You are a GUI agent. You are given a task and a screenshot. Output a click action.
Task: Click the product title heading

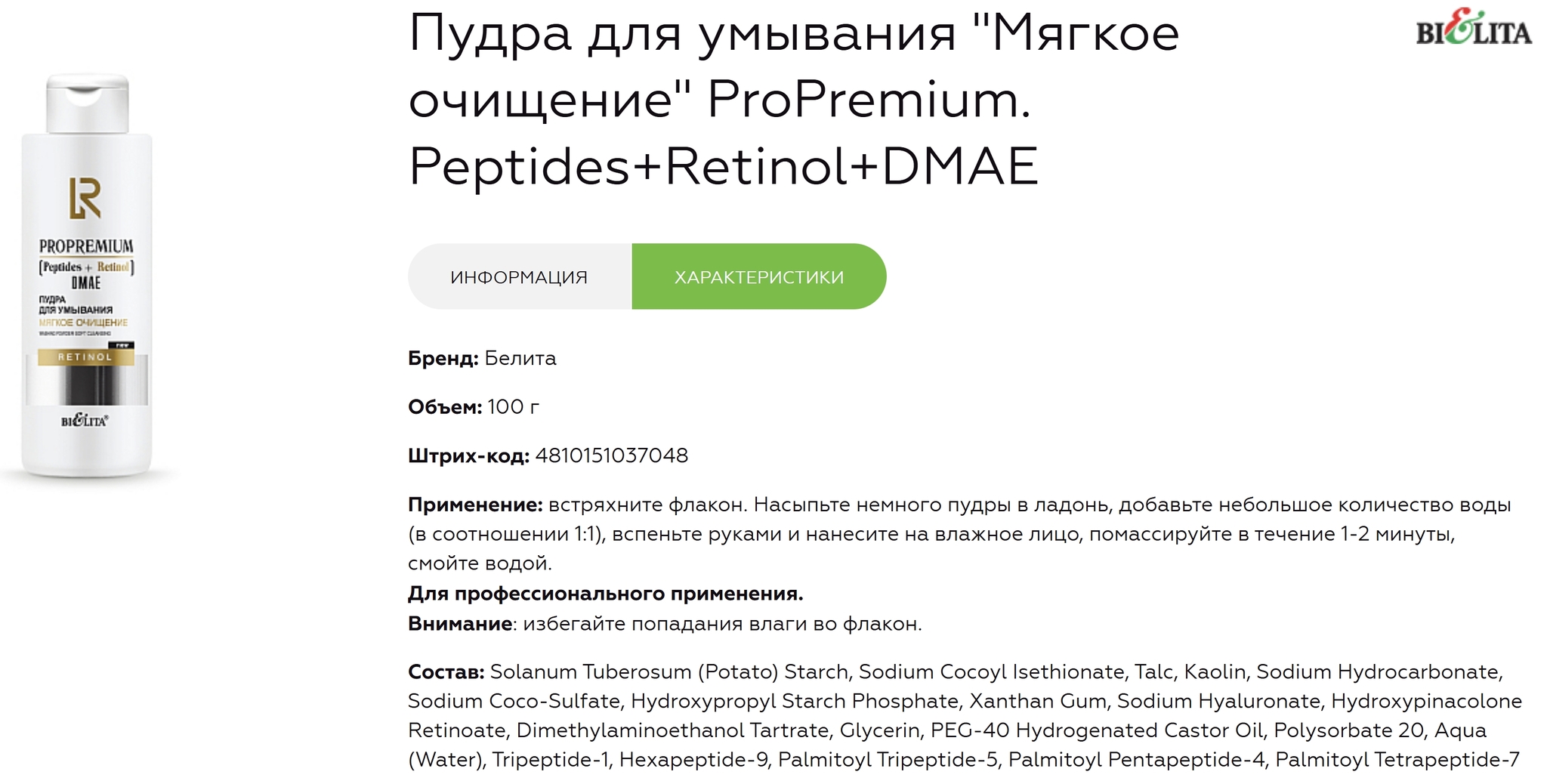(793, 99)
